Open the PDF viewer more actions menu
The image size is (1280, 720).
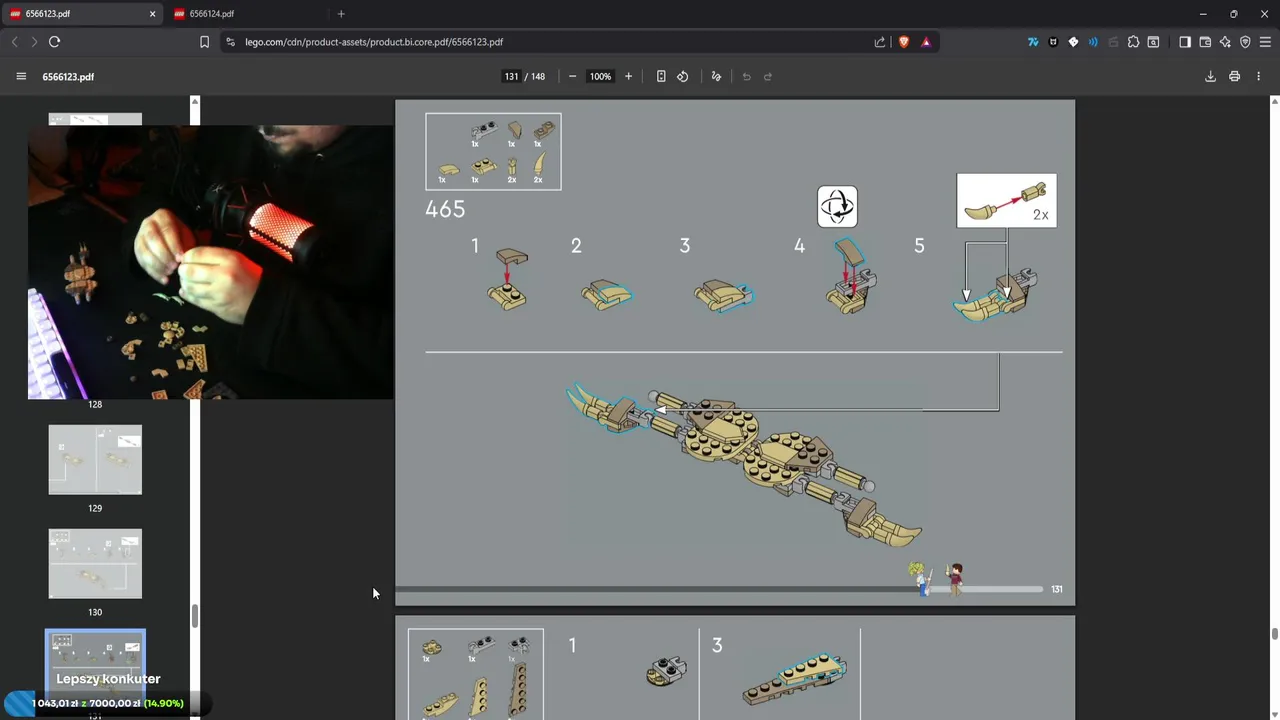point(1258,76)
